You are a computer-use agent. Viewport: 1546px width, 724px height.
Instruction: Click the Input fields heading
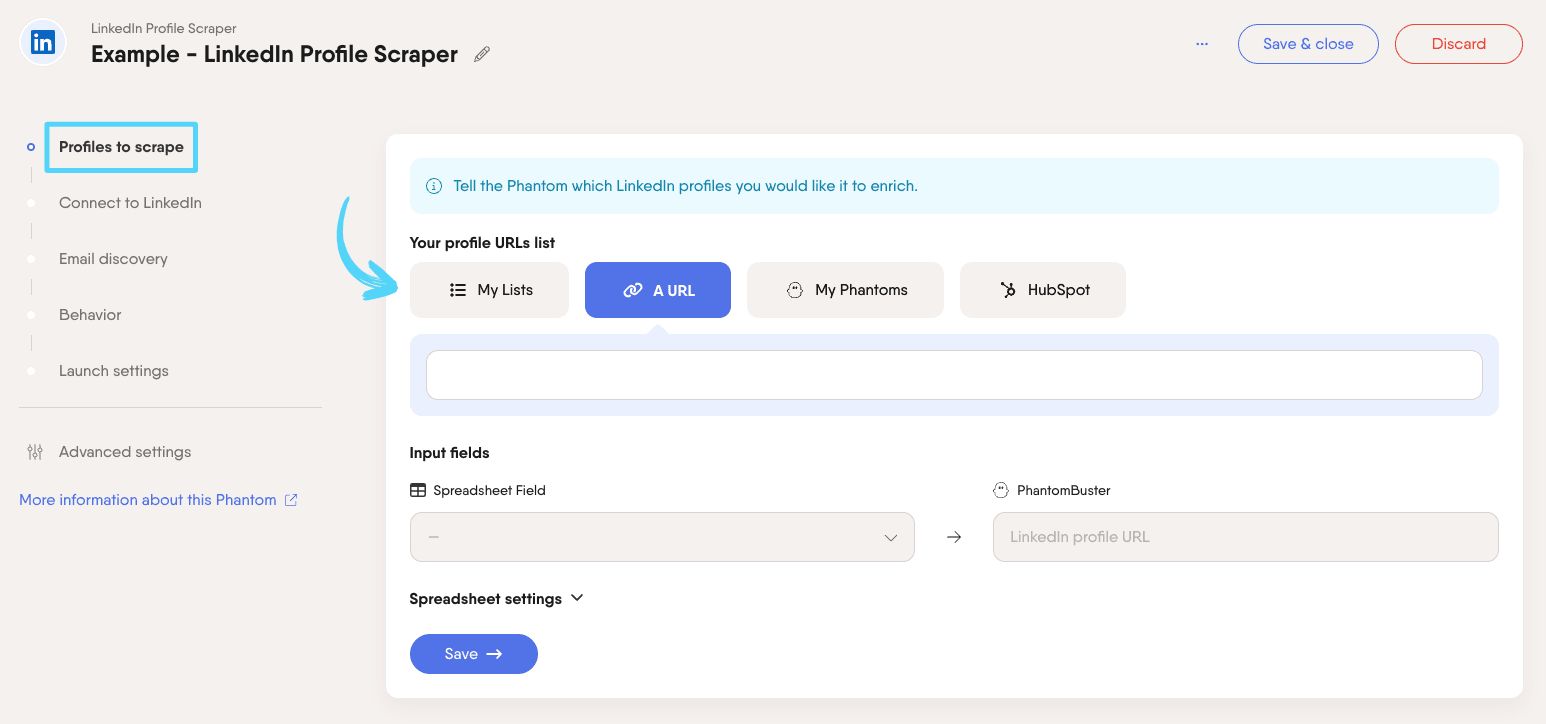click(449, 453)
